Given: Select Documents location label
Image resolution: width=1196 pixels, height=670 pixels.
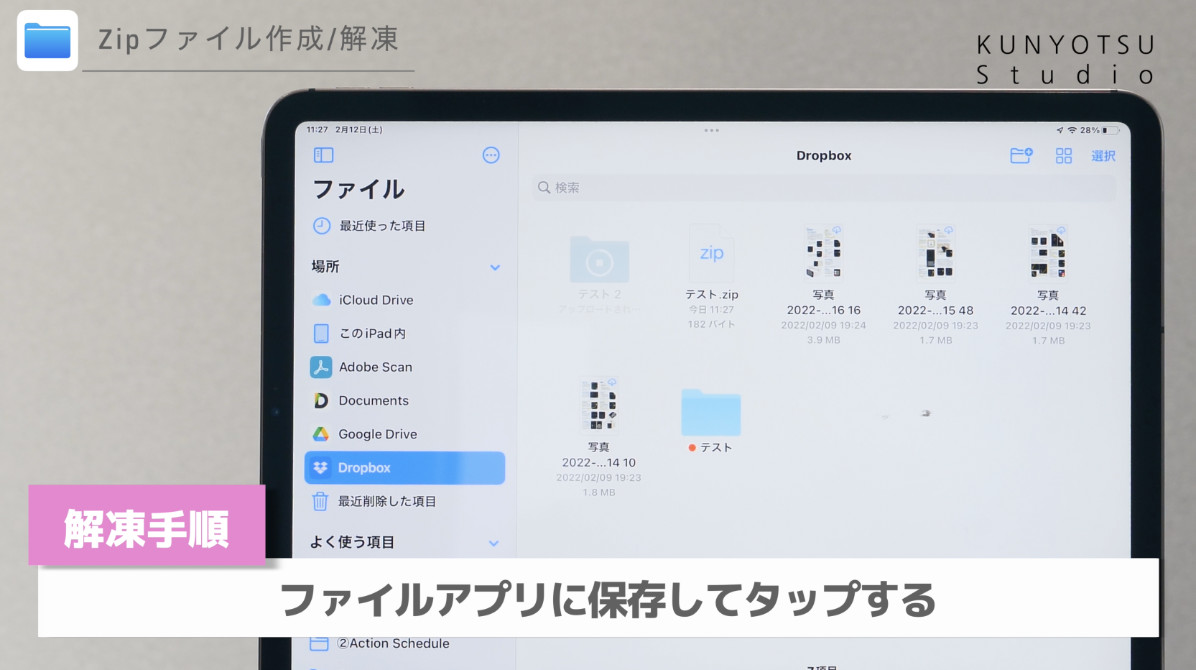Looking at the screenshot, I should click(x=374, y=401).
